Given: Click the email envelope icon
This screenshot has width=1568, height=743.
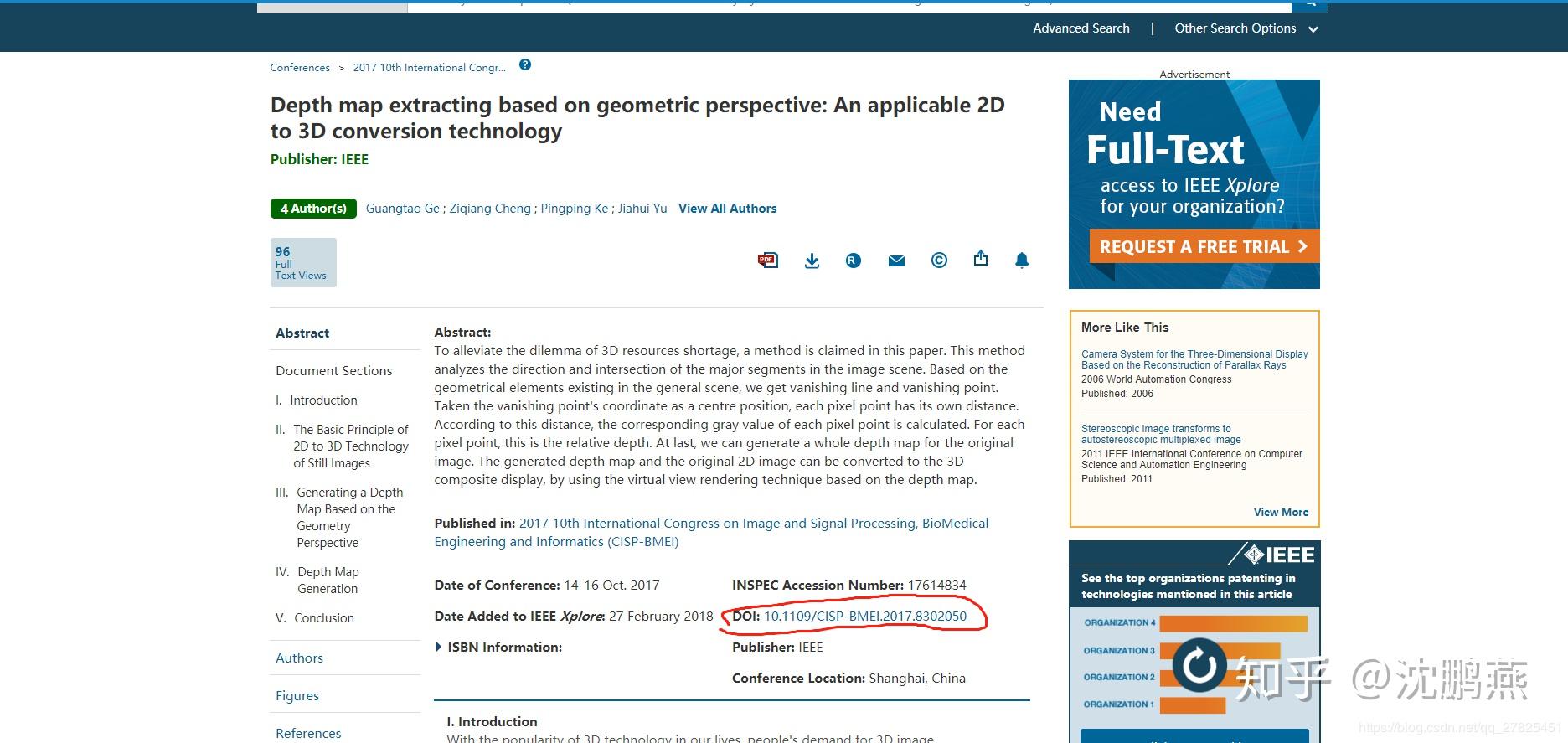Looking at the screenshot, I should click(896, 261).
